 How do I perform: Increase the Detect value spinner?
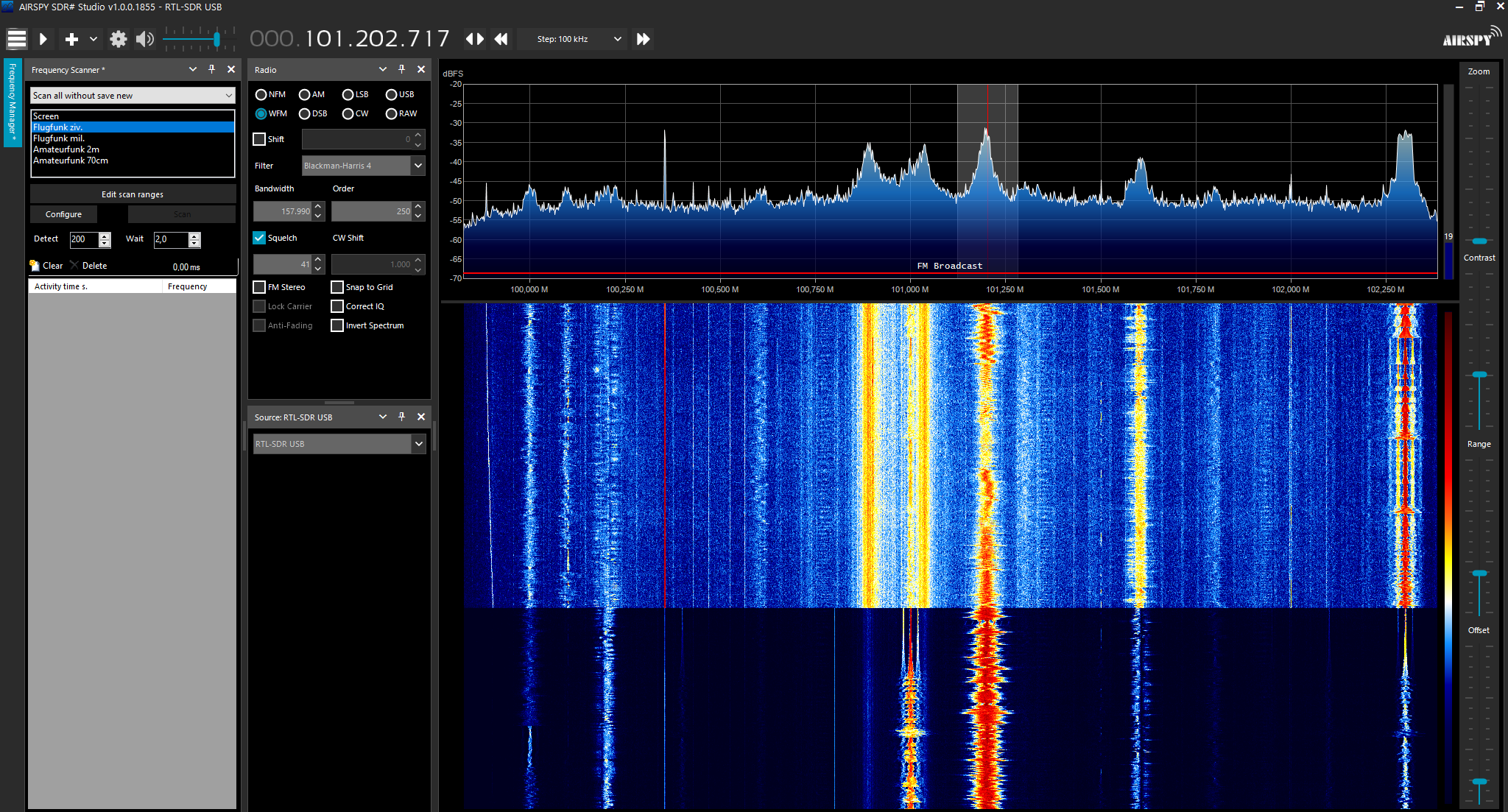(x=105, y=236)
